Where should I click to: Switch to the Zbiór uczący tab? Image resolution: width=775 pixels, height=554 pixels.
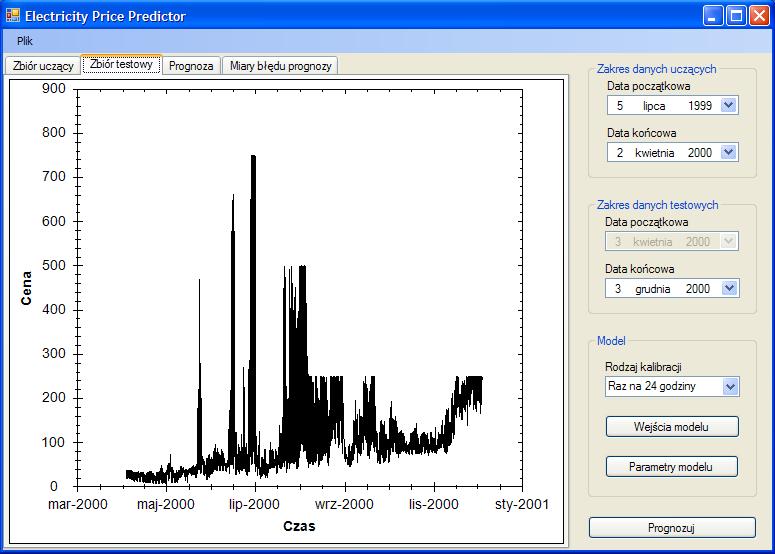coord(43,66)
